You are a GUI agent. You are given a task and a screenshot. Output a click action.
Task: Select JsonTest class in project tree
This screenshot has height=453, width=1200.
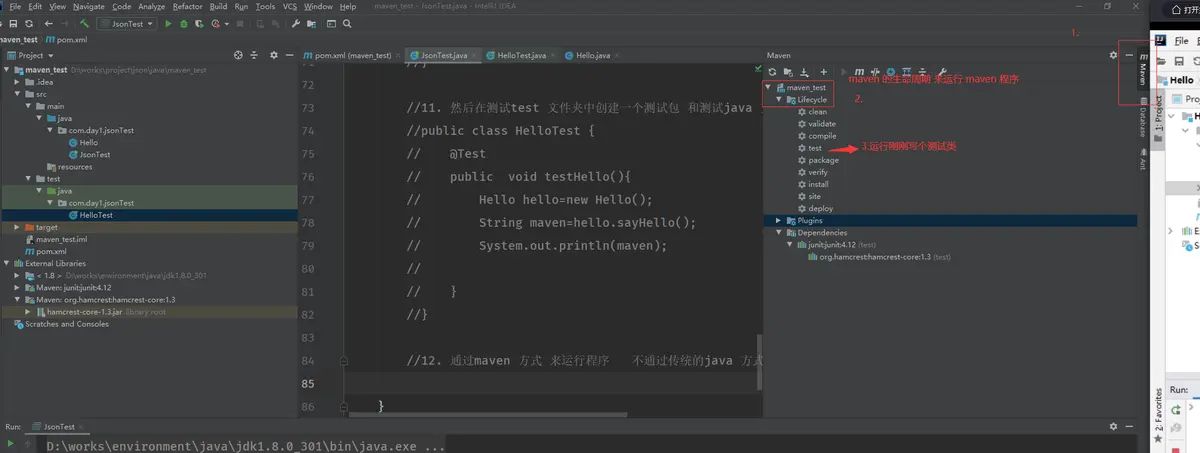[95, 154]
